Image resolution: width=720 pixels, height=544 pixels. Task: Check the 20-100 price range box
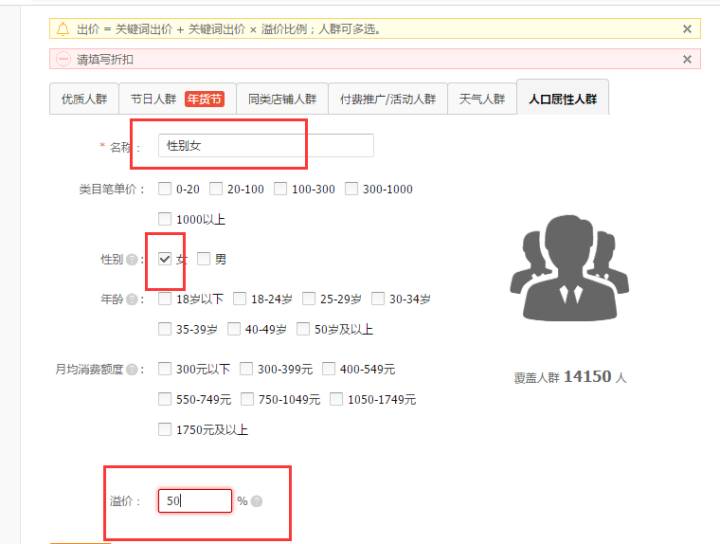tap(216, 189)
